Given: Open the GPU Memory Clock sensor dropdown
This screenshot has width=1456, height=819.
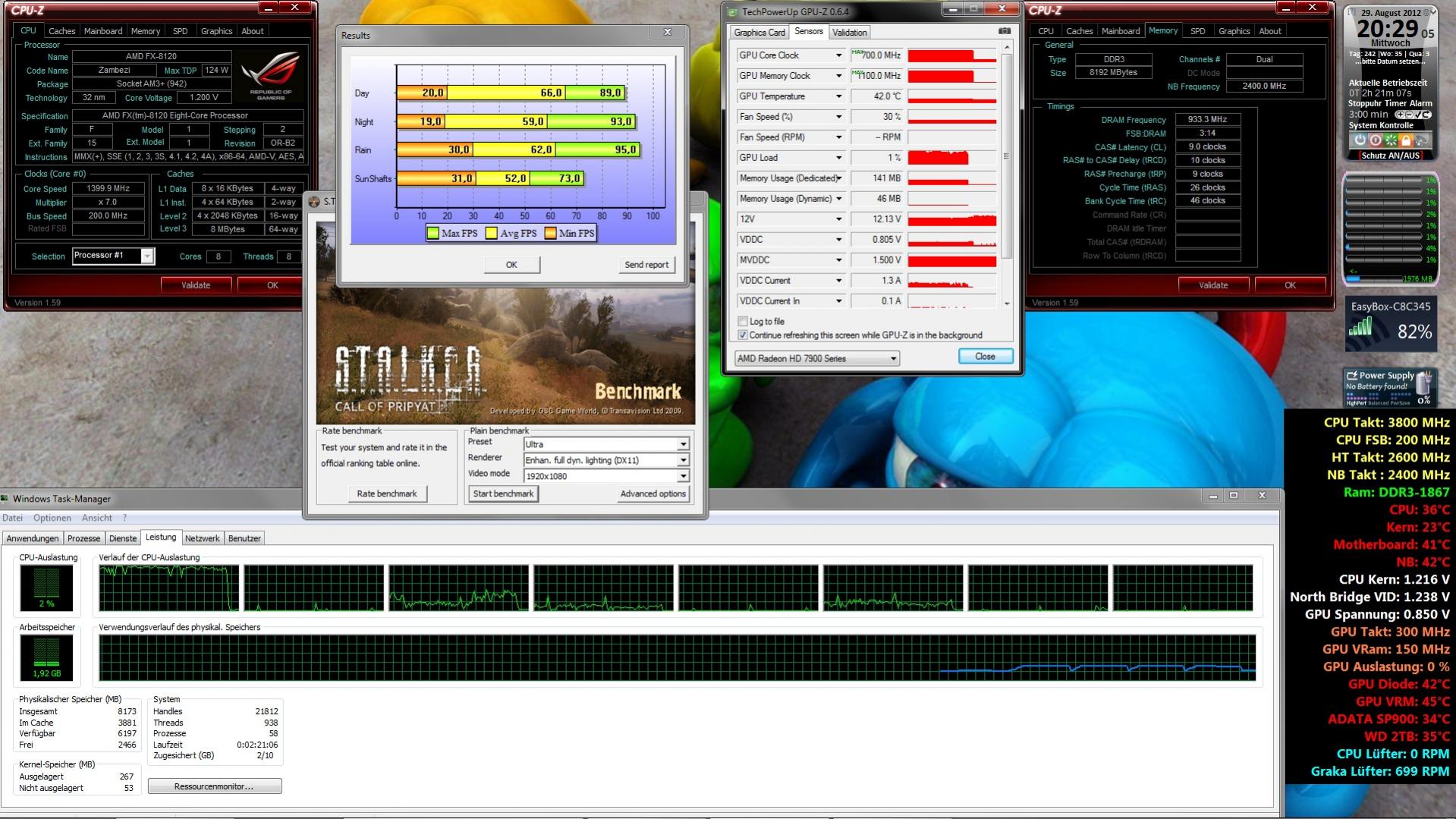Looking at the screenshot, I should [838, 76].
